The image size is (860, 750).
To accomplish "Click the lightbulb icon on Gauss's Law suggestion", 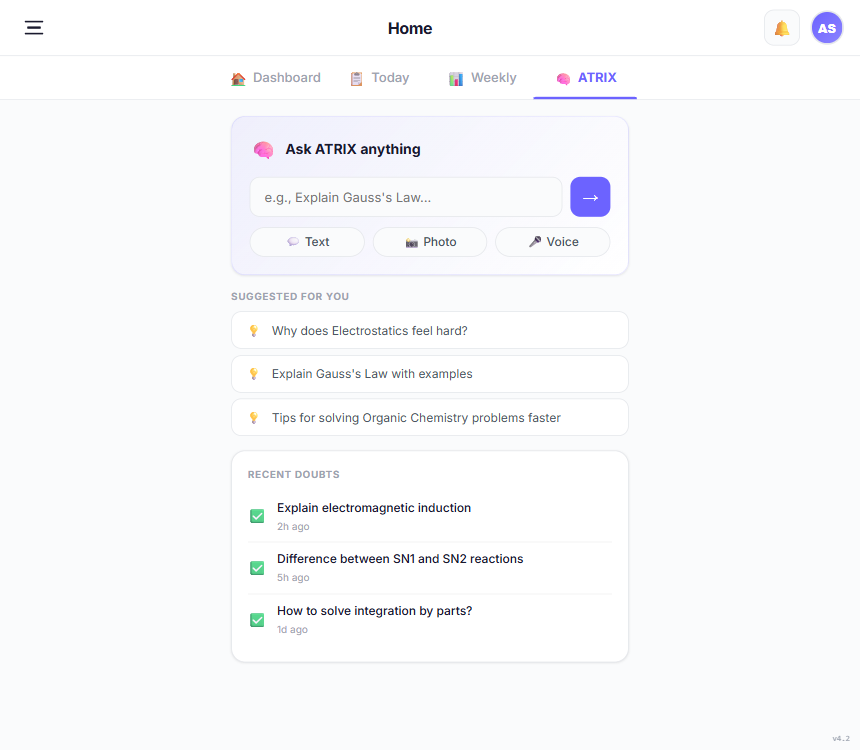I will click(253, 374).
